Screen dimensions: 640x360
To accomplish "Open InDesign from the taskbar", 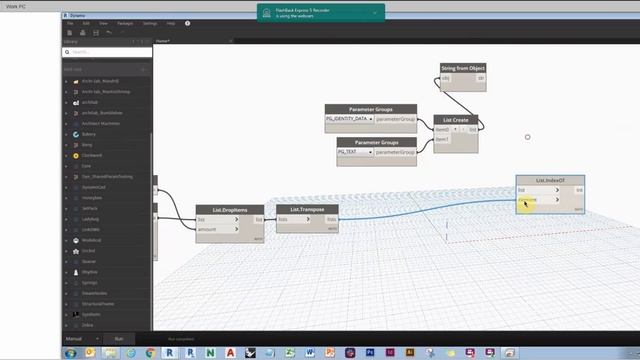I will pyautogui.click(x=390, y=353).
